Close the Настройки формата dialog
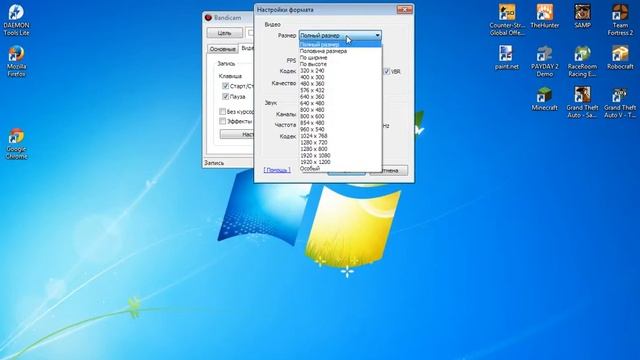The image size is (640, 360). 404,9
